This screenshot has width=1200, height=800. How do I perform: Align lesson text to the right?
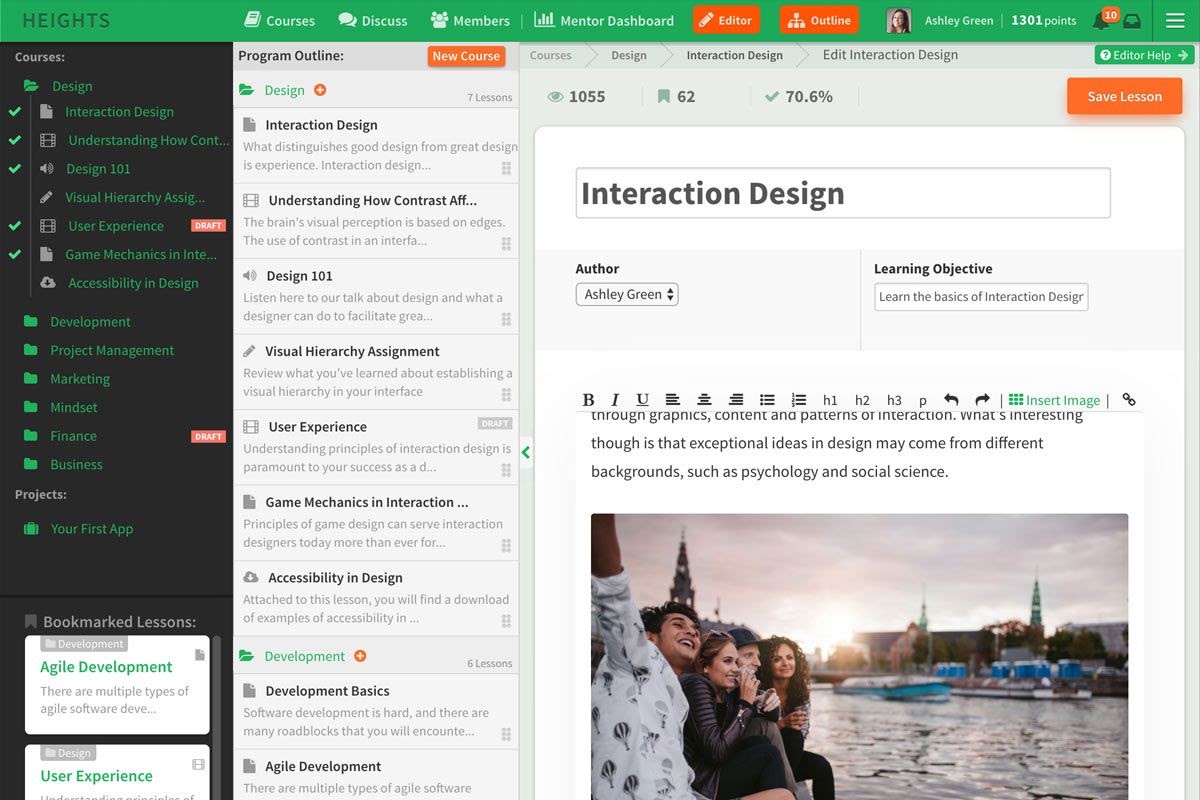click(x=736, y=400)
